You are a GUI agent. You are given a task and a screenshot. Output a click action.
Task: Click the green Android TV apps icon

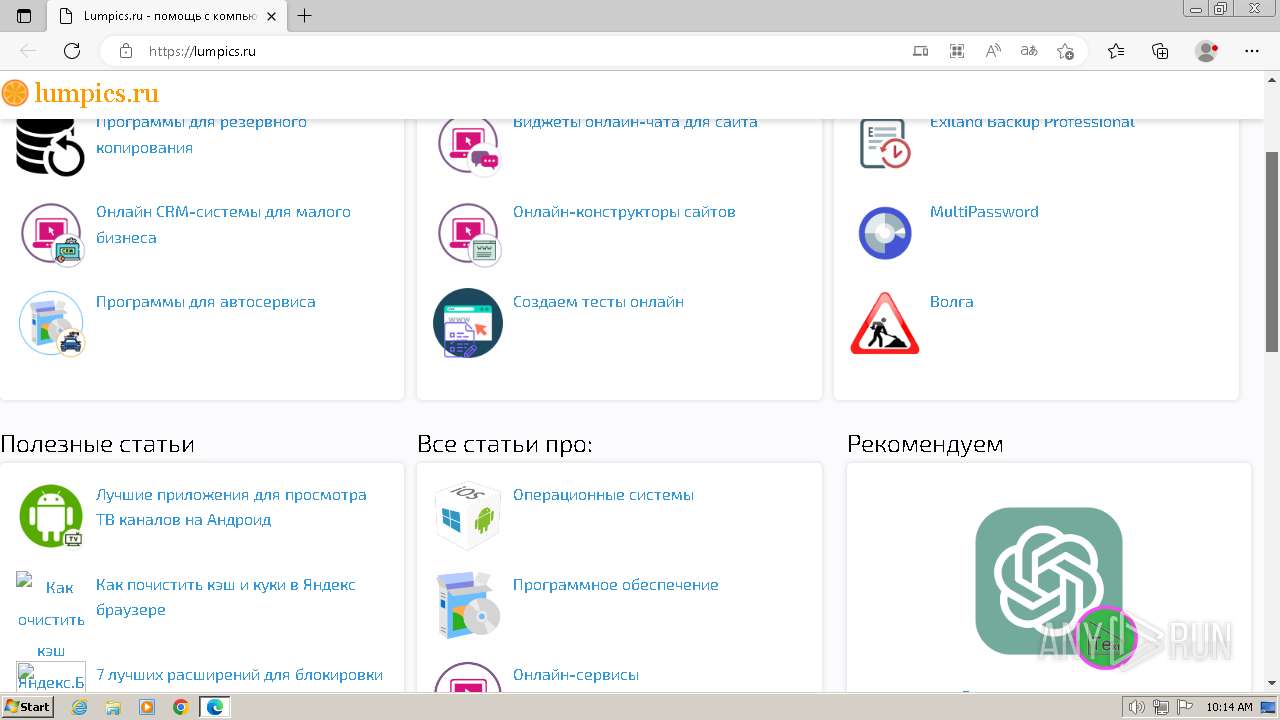(x=51, y=516)
